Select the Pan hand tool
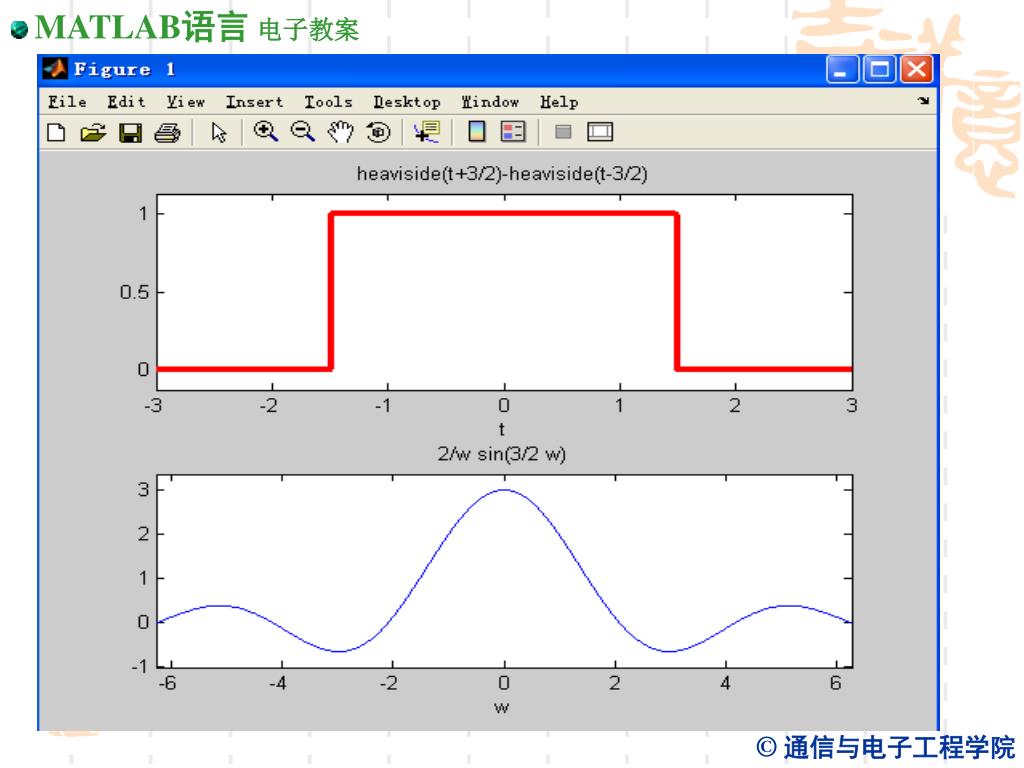The width and height of the screenshot is (1024, 768). point(340,132)
